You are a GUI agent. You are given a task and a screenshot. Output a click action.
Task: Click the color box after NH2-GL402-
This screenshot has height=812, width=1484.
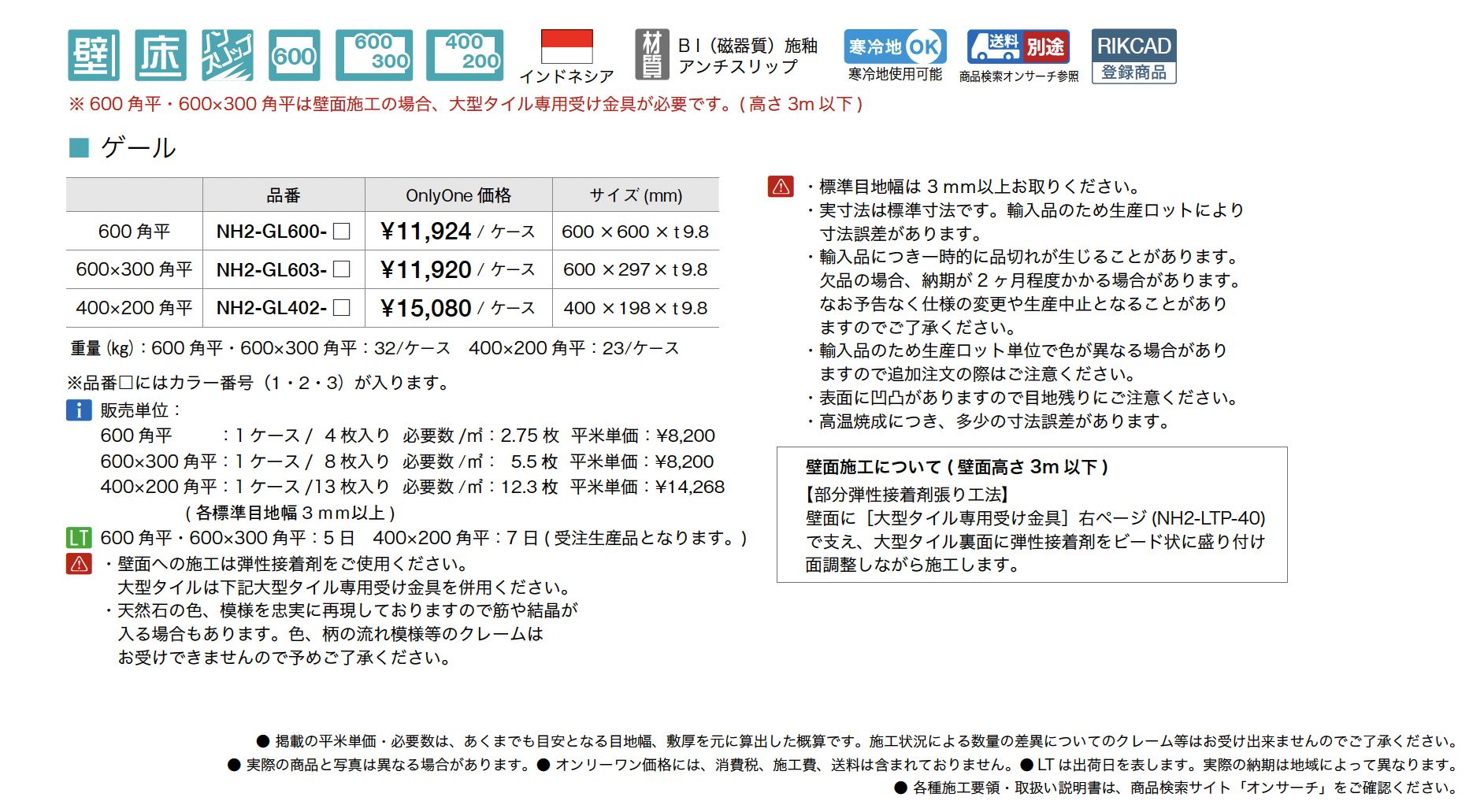(342, 308)
